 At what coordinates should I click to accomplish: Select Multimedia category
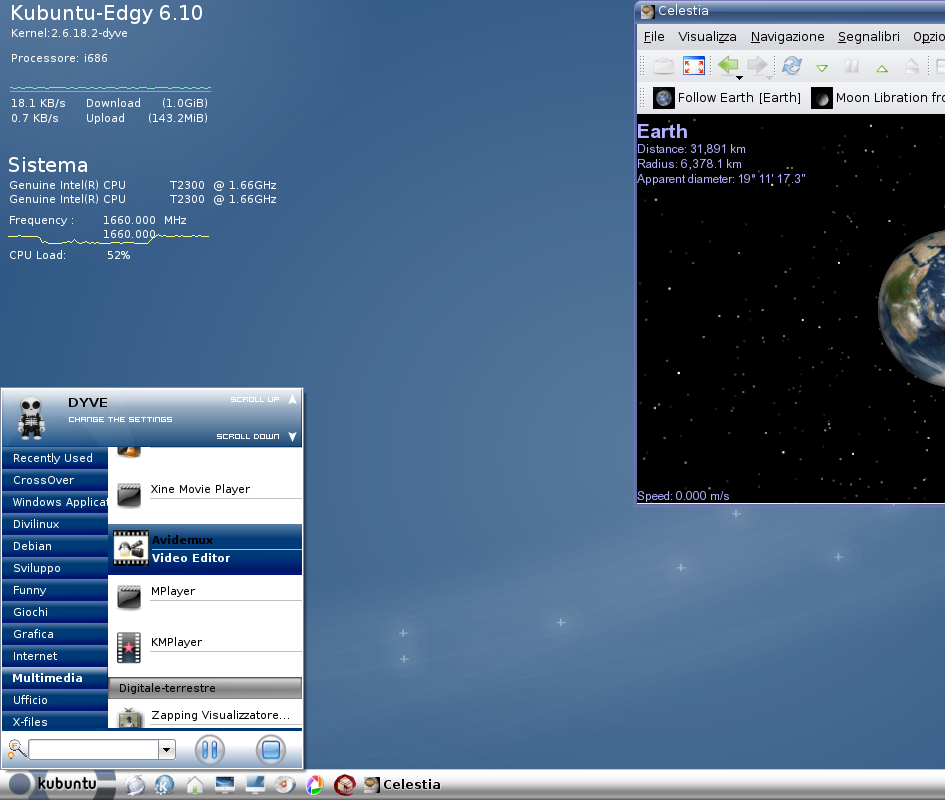coord(55,678)
